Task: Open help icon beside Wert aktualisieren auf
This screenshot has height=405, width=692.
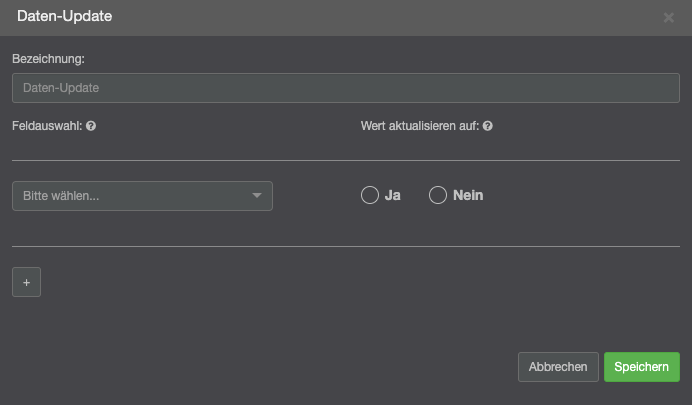Action: 488,127
